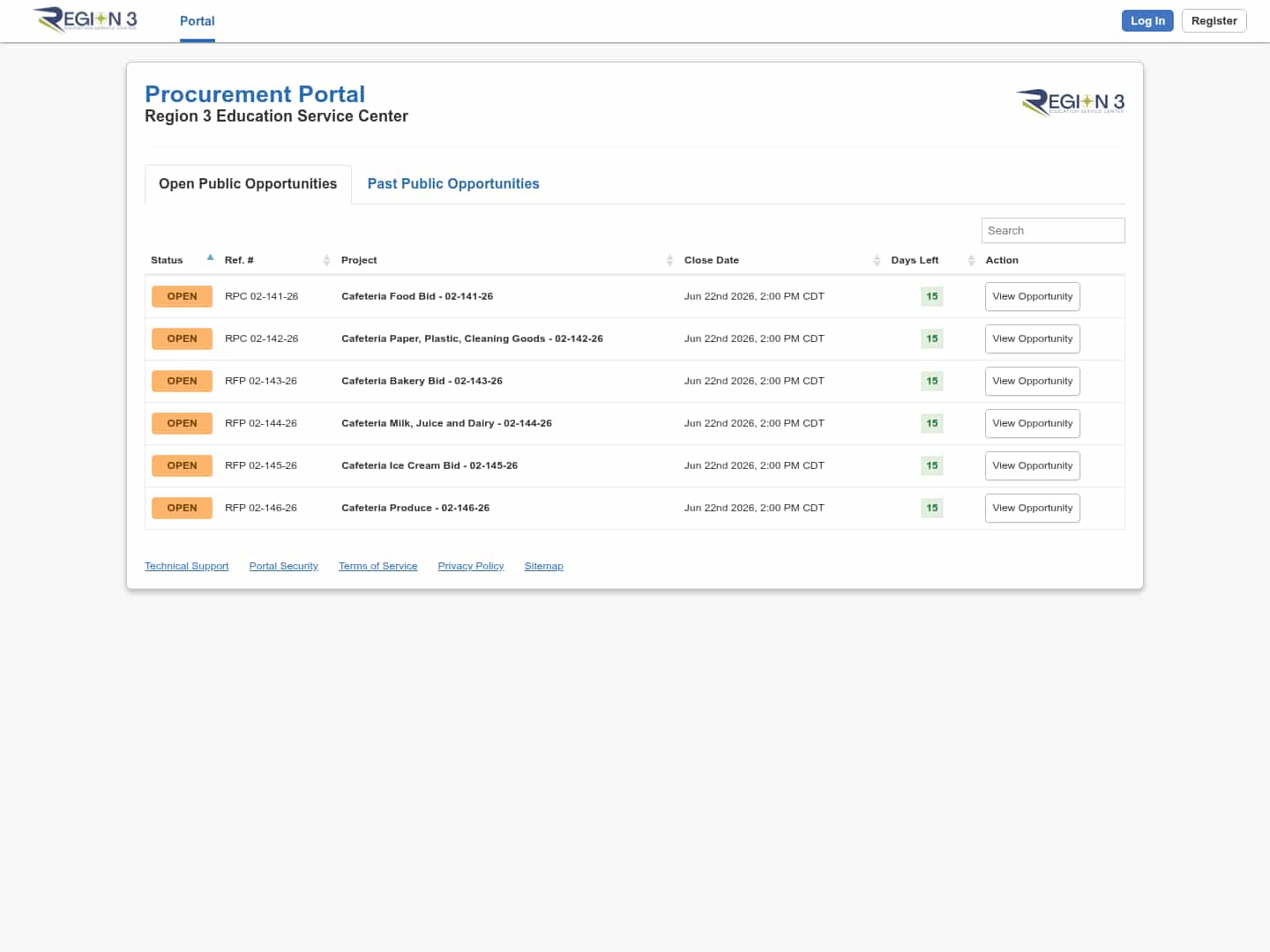This screenshot has height=952, width=1270.
Task: Click the Log In button
Action: pyautogui.click(x=1147, y=20)
